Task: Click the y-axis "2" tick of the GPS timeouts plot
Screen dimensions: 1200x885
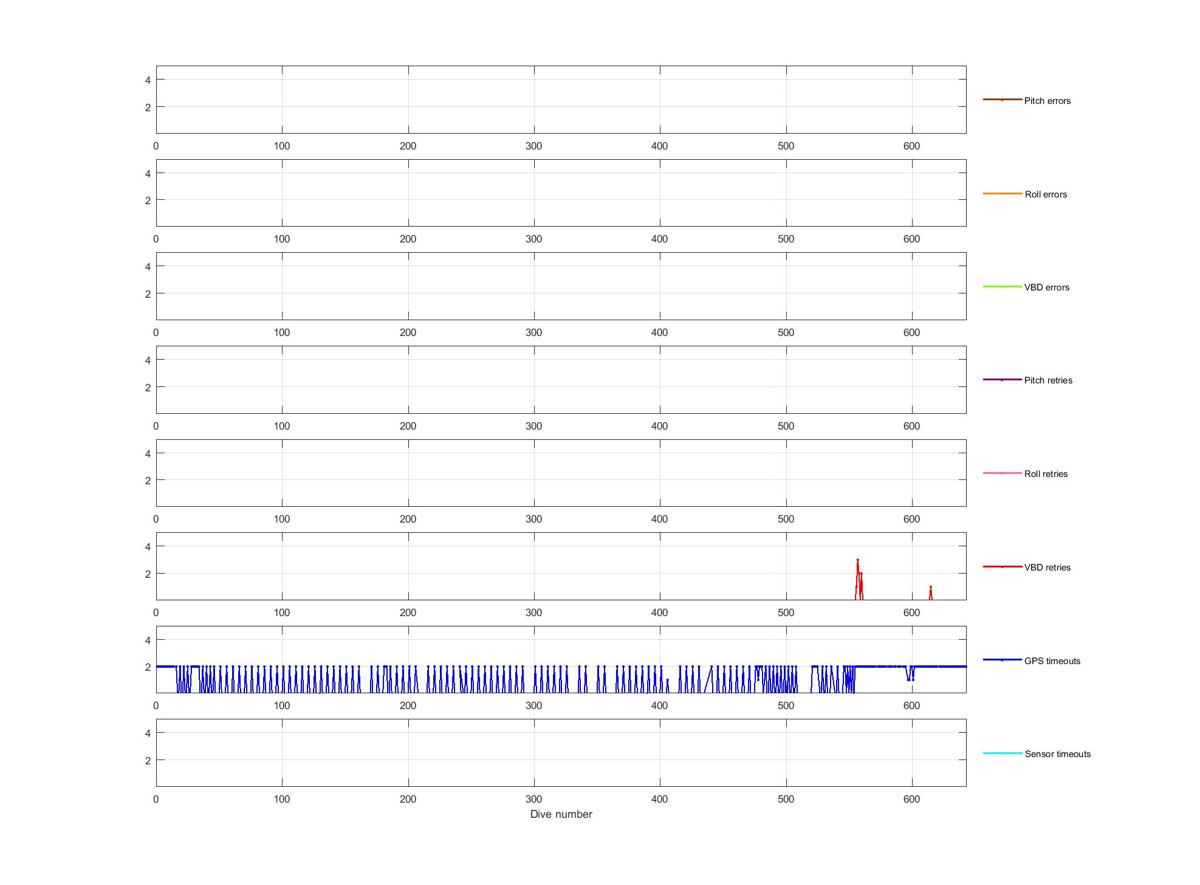Action: coord(147,667)
